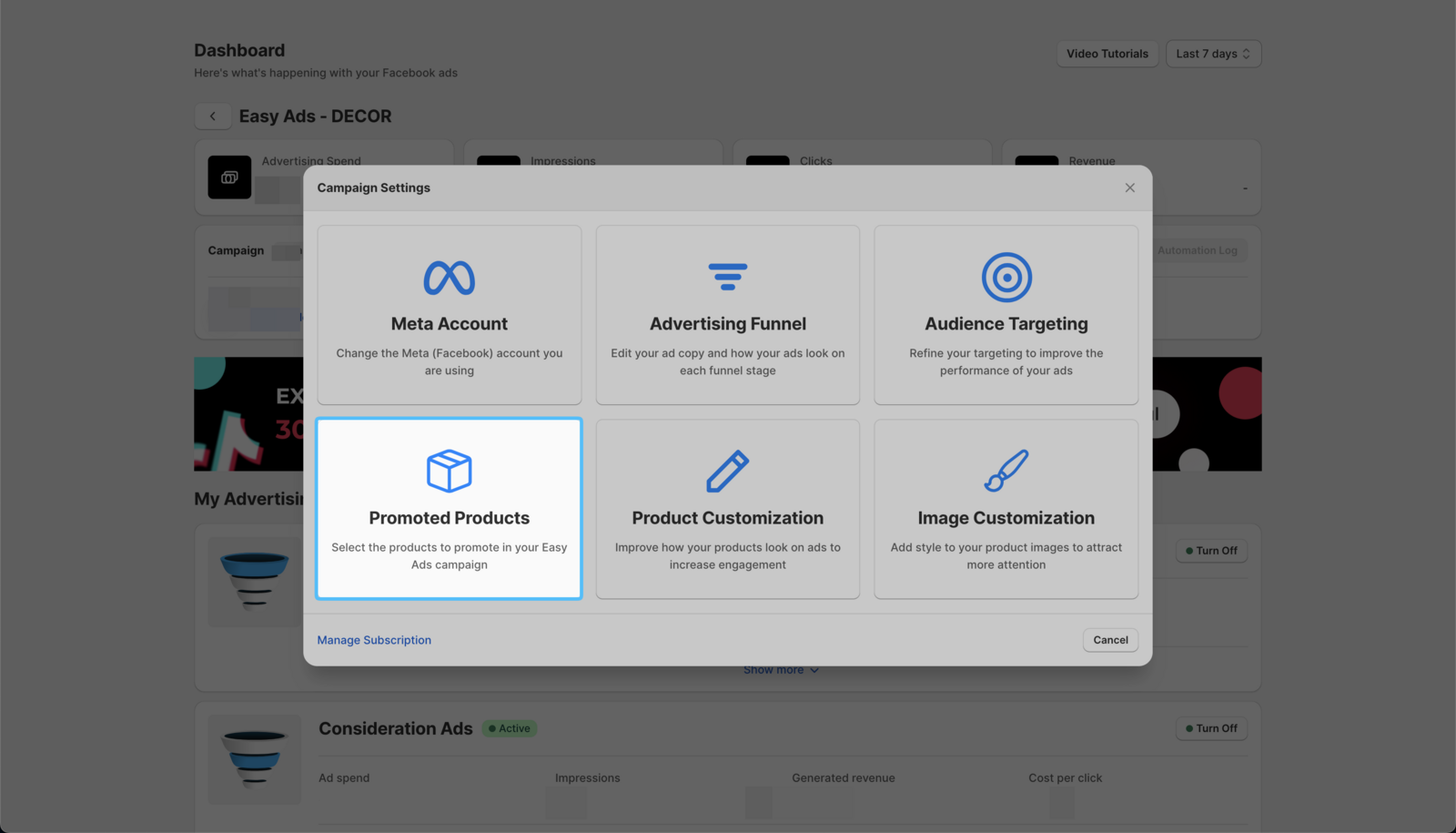
Task: Click the Promoted Products card
Action: [449, 509]
